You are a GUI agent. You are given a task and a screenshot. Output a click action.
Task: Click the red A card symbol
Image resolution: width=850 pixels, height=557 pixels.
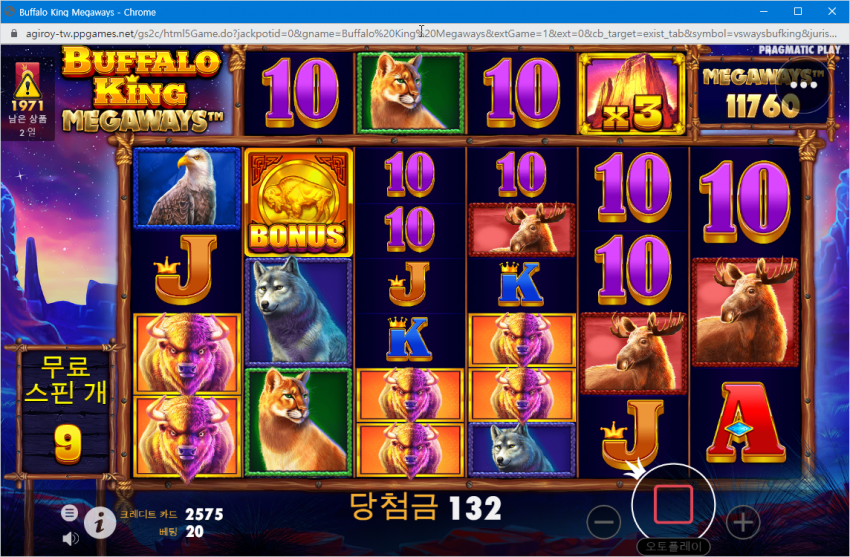pos(745,423)
